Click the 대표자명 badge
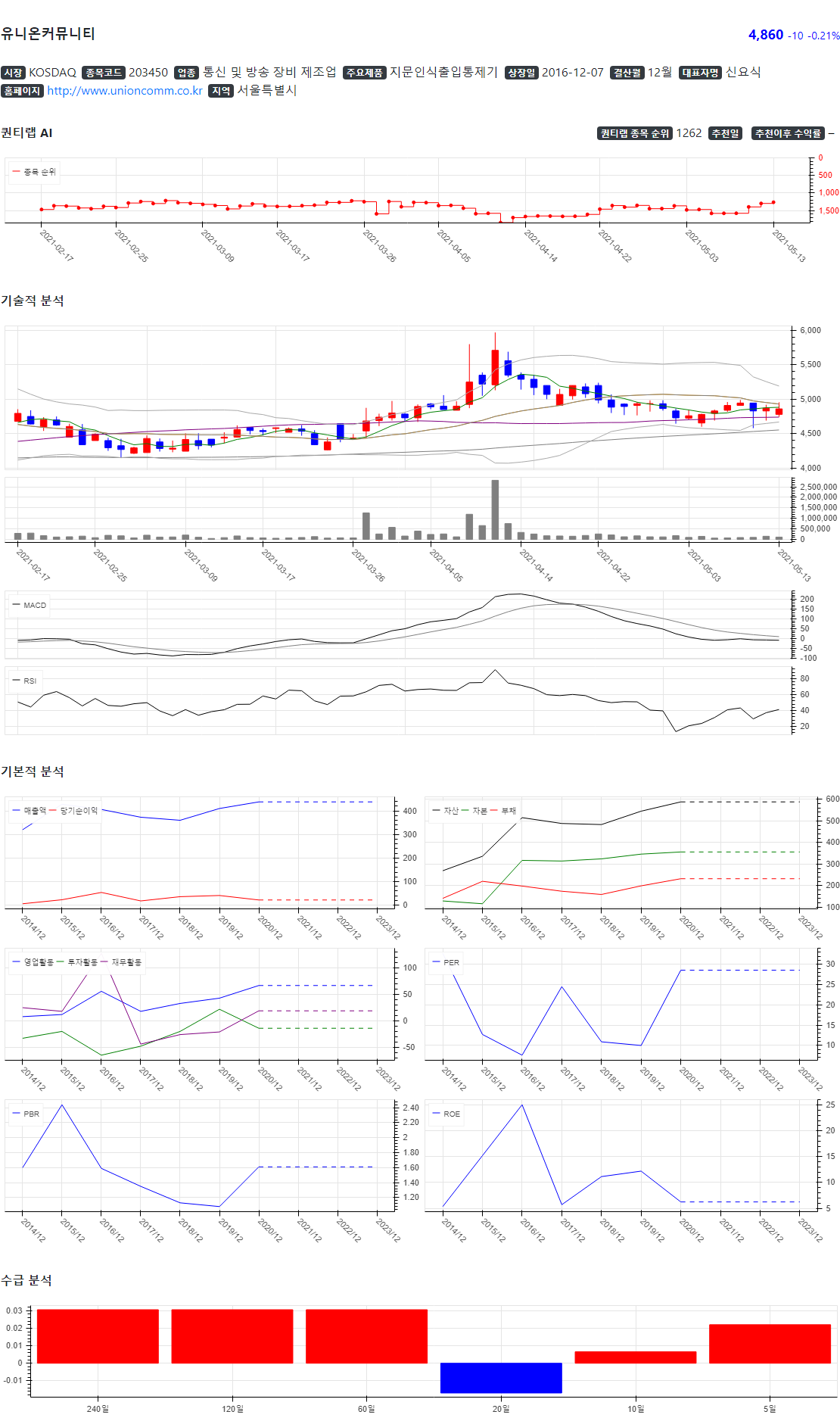Viewport: 840px width, 1421px height. pos(700,73)
